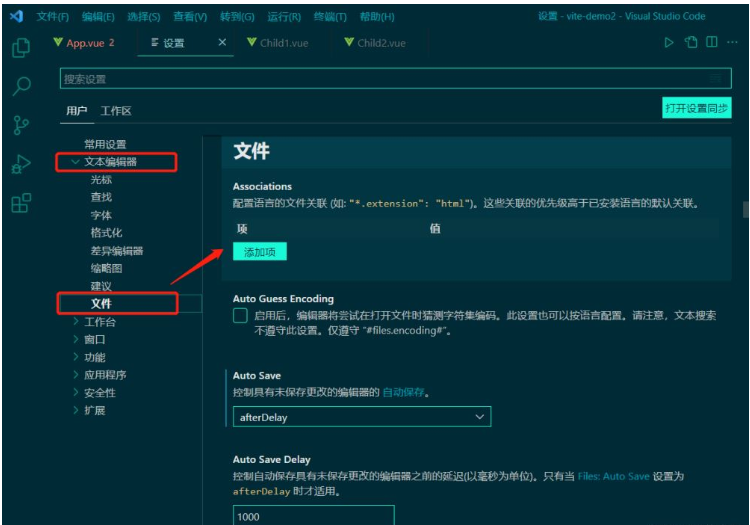Click the filter icon in the search settings box
This screenshot has height=525, width=750.
tap(715, 79)
